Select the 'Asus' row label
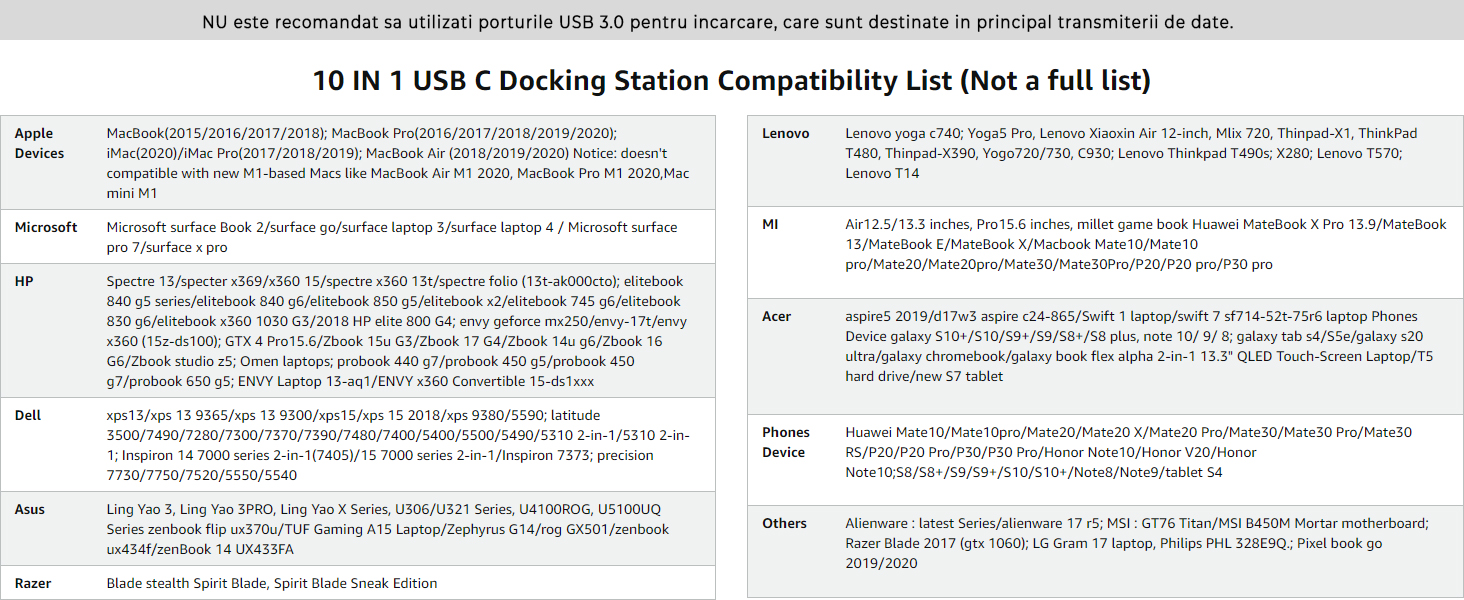 30,509
